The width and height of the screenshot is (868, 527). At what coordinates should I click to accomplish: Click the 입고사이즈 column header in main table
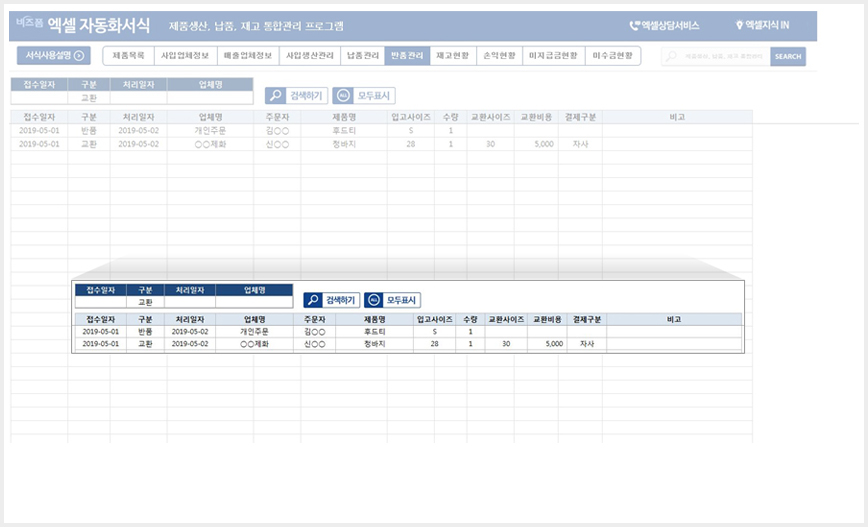coord(411,117)
